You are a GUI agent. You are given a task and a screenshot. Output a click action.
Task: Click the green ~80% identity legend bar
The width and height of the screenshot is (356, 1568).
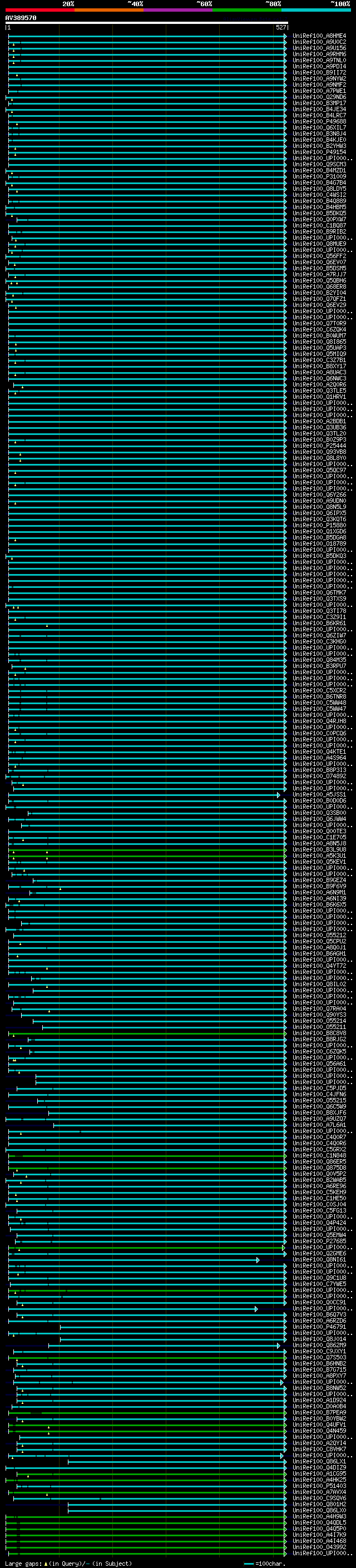247,10
